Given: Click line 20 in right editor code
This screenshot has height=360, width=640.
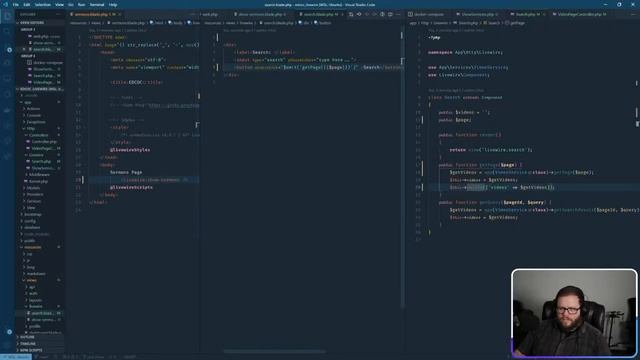Looking at the screenshot, I should (x=502, y=187).
